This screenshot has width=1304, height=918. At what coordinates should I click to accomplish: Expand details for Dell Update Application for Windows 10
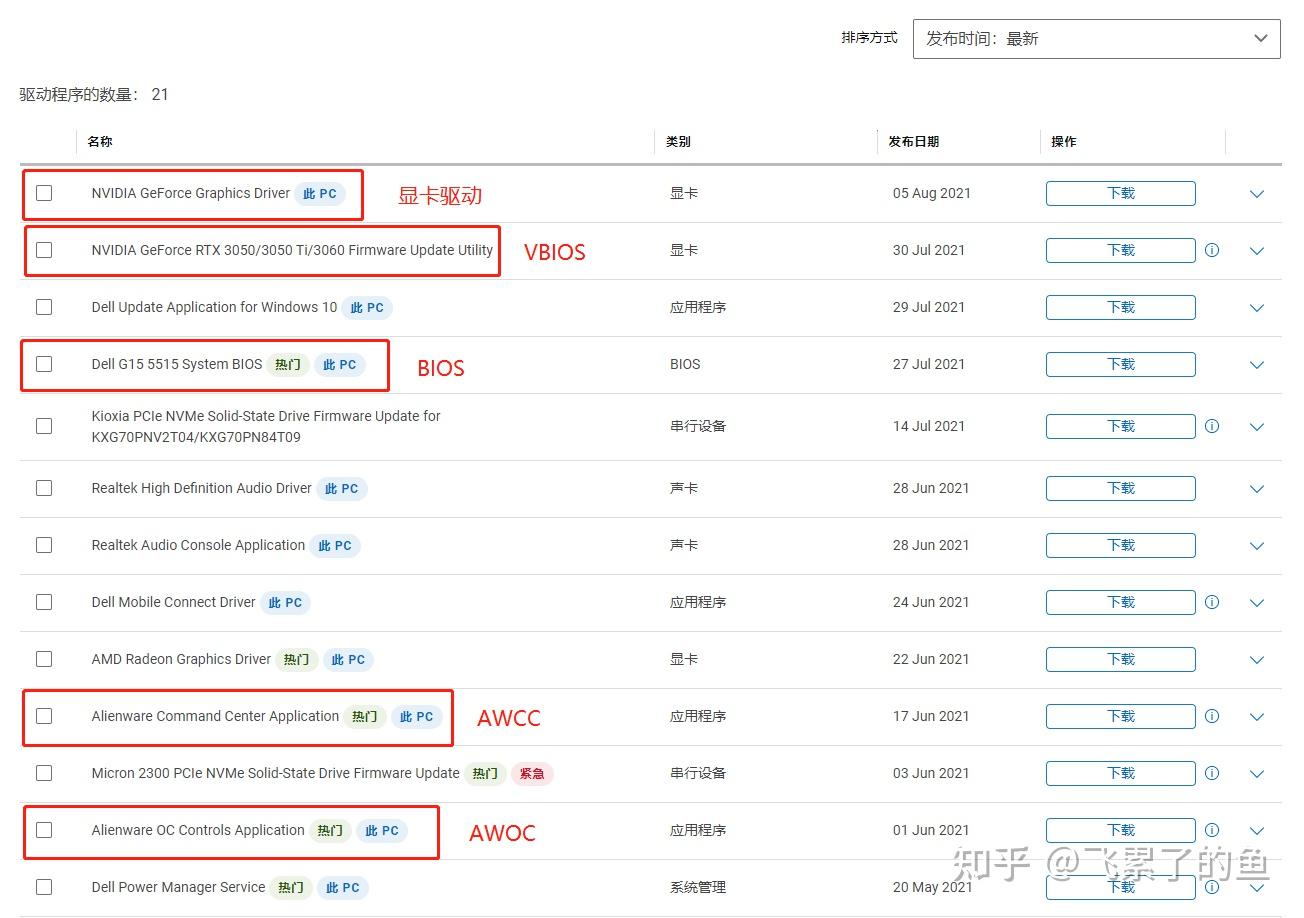[x=1257, y=307]
